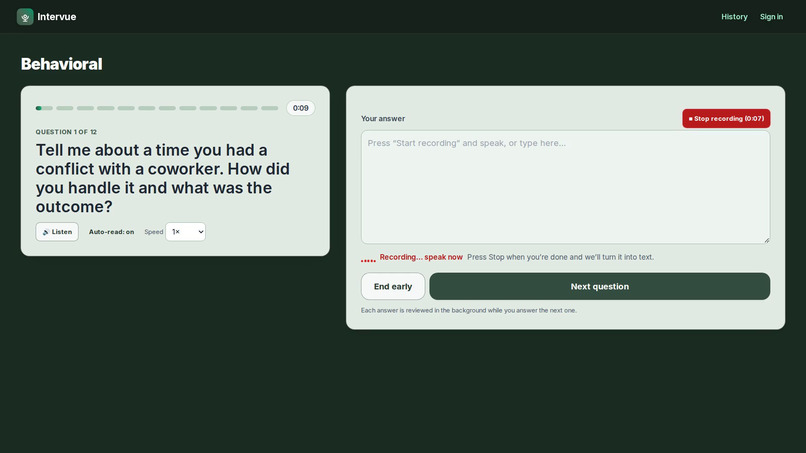Open the Speed dropdown
Image resolution: width=806 pixels, height=453 pixels.
(x=186, y=232)
